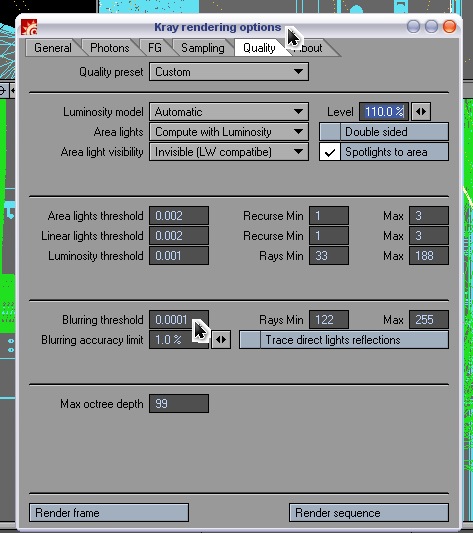473x533 pixels.
Task: Click Max field of area lights row
Action: [x=429, y=216]
